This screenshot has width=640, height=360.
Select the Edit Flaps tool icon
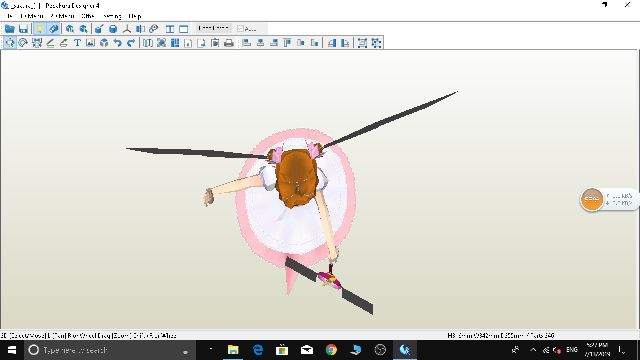(x=64, y=42)
